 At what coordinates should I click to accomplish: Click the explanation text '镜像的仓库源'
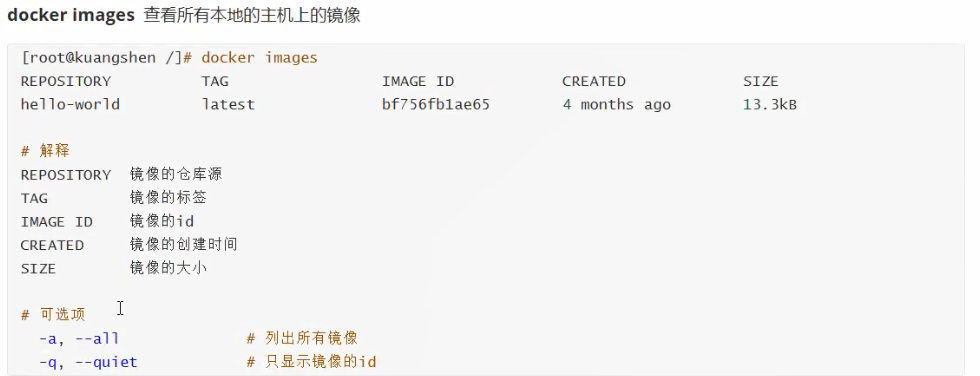pos(176,174)
